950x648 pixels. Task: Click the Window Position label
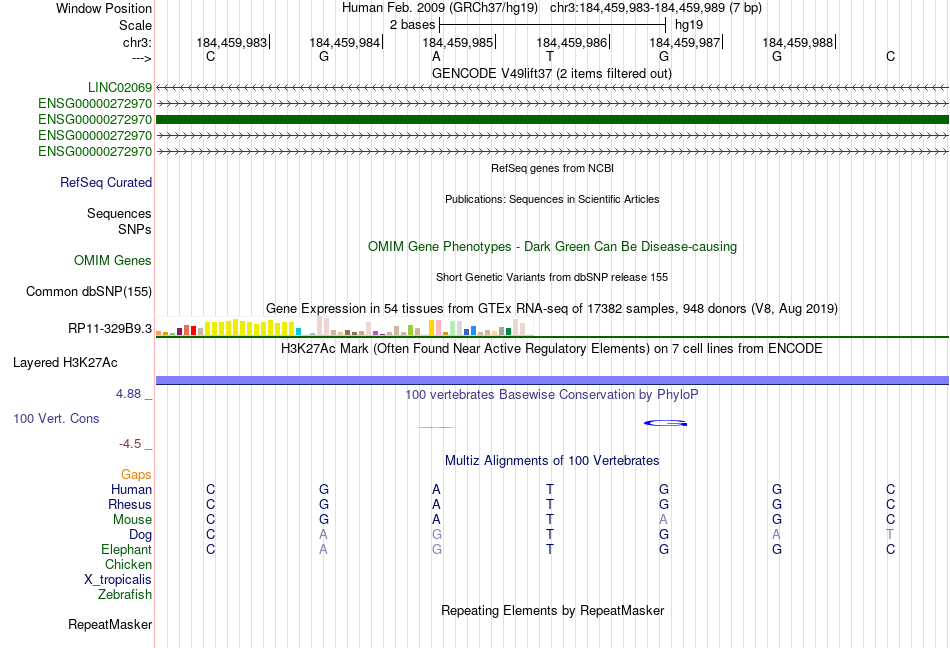pyautogui.click(x=104, y=8)
